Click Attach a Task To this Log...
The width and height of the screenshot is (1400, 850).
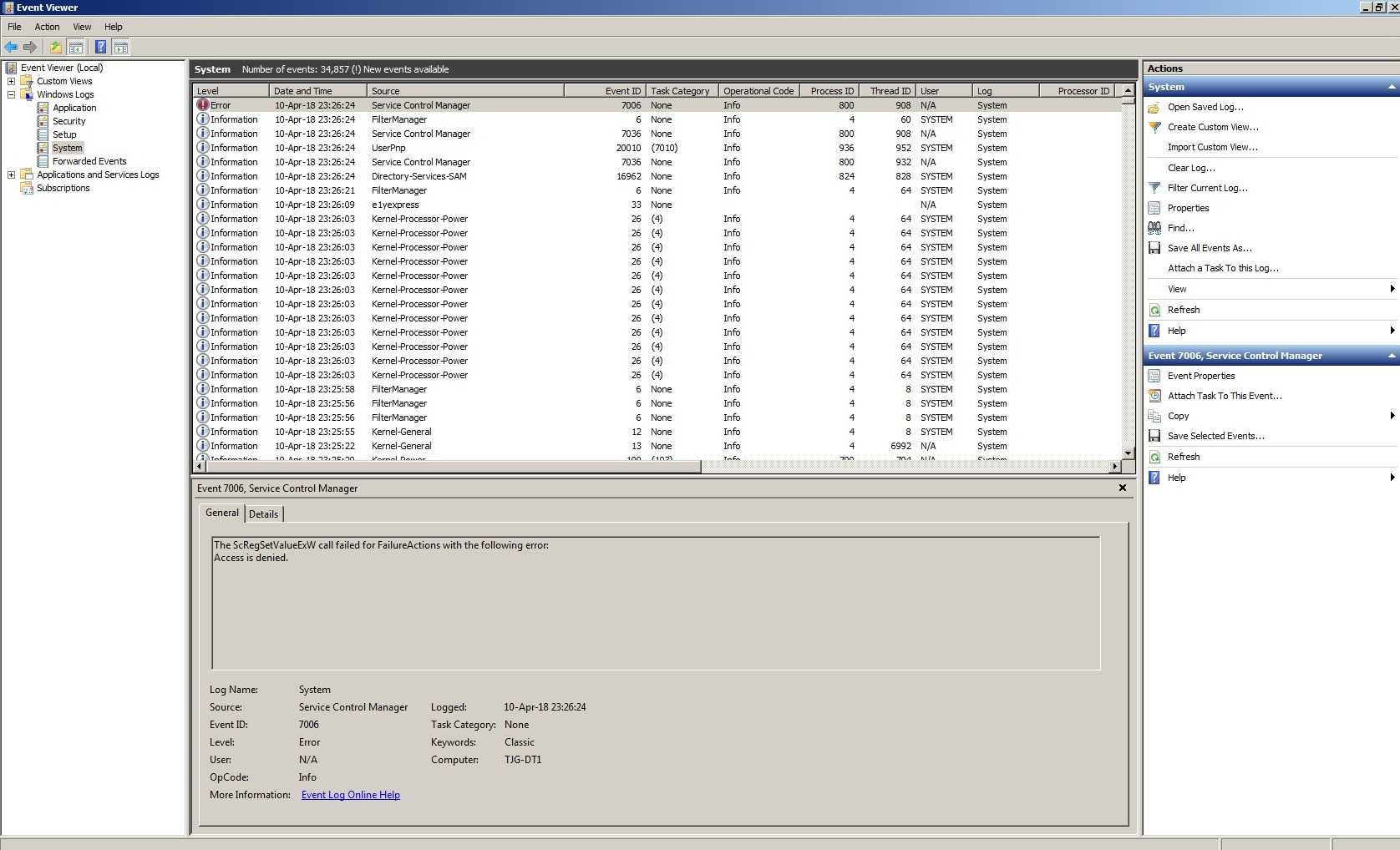(x=1223, y=268)
